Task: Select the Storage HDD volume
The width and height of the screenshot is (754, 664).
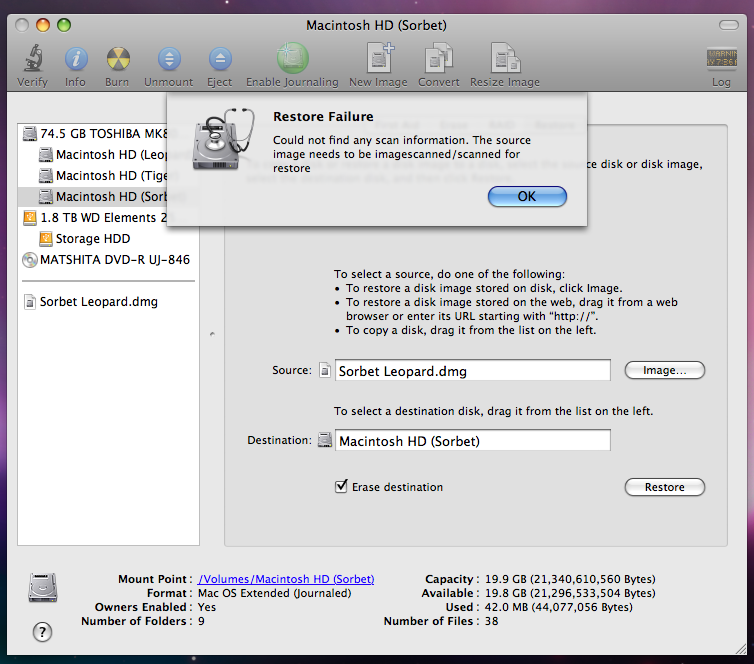Action: [x=85, y=239]
